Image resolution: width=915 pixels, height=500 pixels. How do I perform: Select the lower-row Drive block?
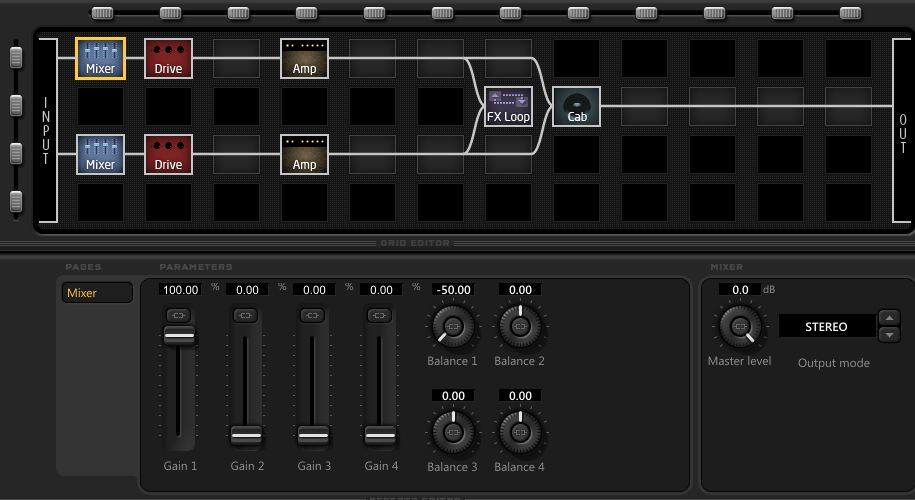pyautogui.click(x=168, y=155)
